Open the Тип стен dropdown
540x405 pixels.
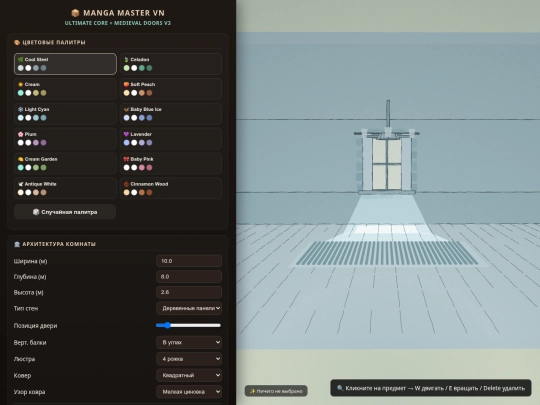pos(189,308)
